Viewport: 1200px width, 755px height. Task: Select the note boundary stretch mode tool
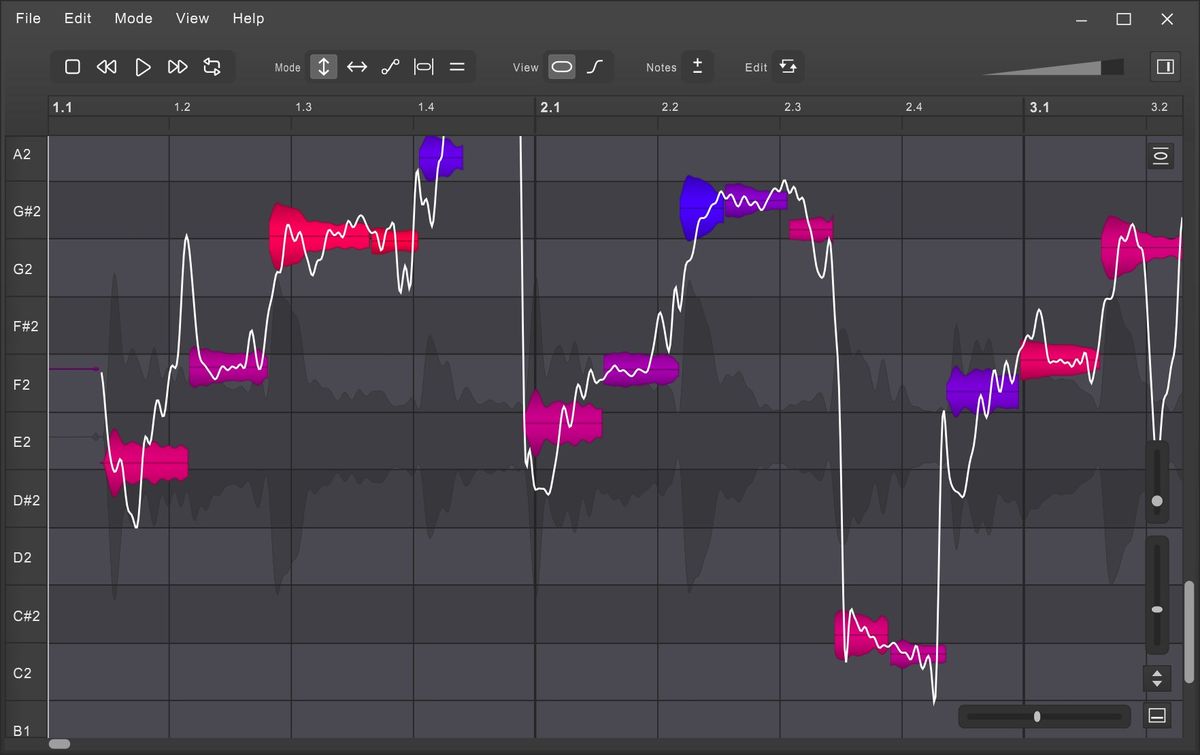[x=424, y=67]
